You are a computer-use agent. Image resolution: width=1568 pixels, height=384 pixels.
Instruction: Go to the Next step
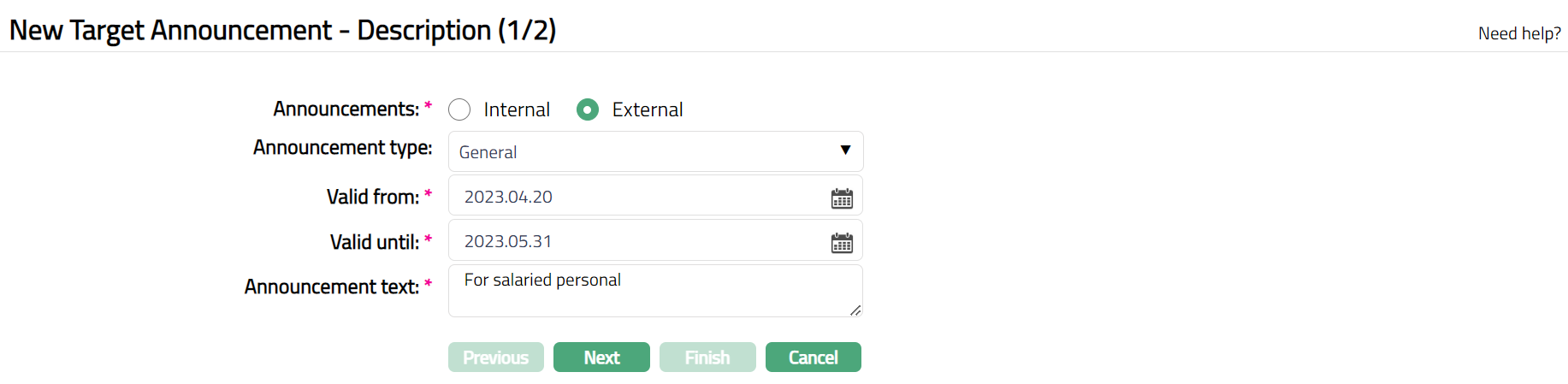pyautogui.click(x=601, y=357)
